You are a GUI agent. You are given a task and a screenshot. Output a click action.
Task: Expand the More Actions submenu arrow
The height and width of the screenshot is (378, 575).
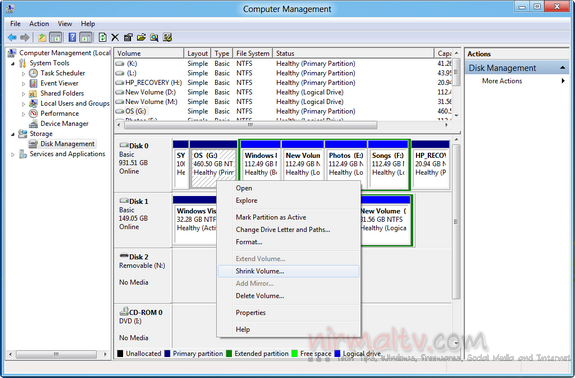(563, 81)
